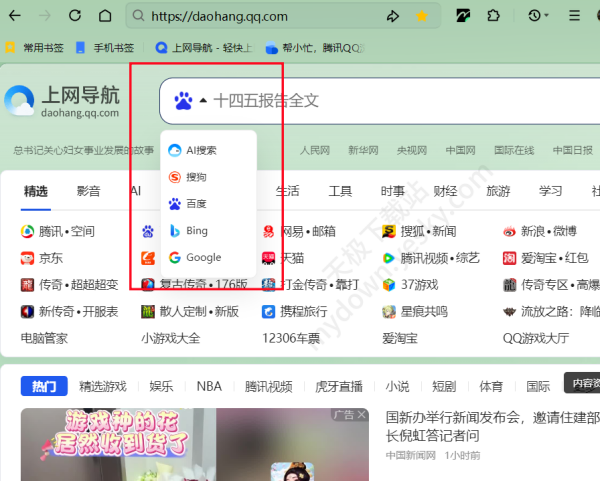Viewport: 600px width, 481px height.
Task: Select 搜狗 search engine option
Action: [x=196, y=177]
